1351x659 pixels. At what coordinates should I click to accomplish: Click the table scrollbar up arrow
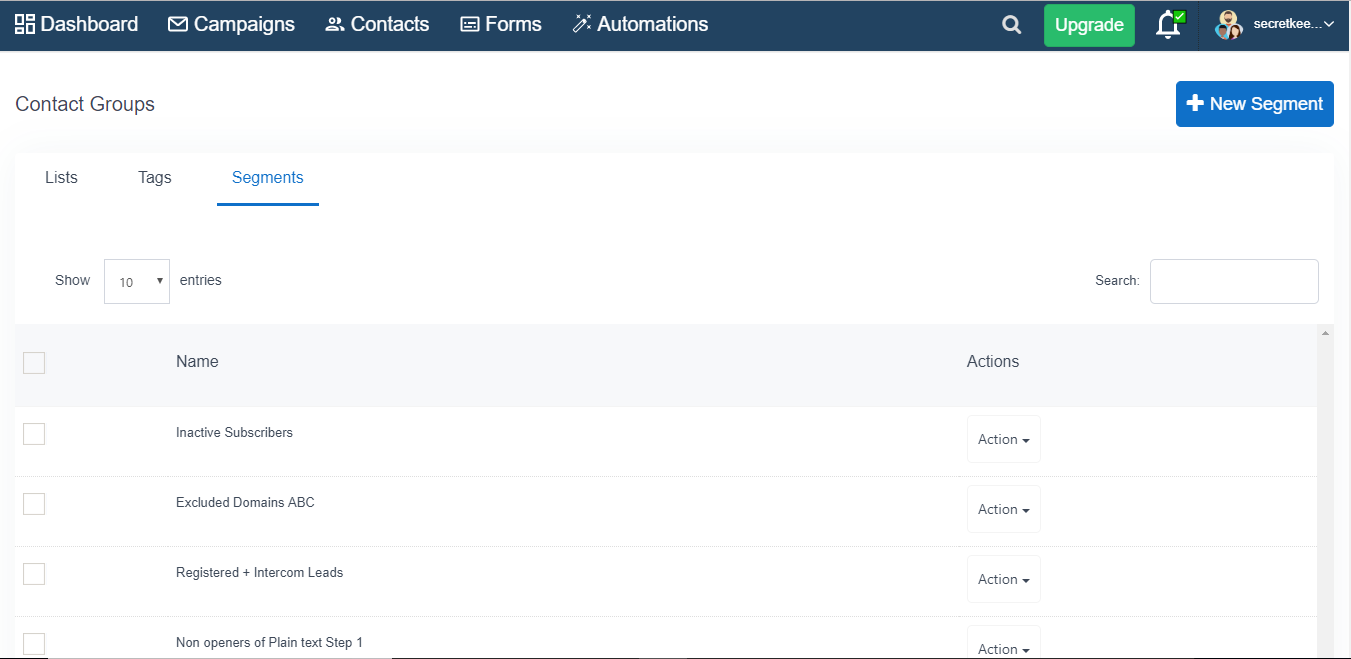coord(1326,332)
